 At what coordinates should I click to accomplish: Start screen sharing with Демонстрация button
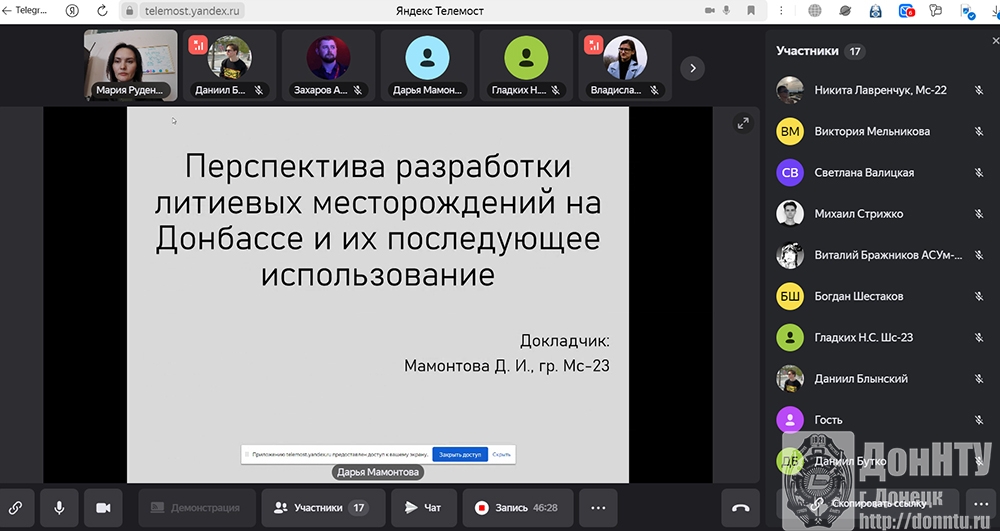[x=195, y=508]
